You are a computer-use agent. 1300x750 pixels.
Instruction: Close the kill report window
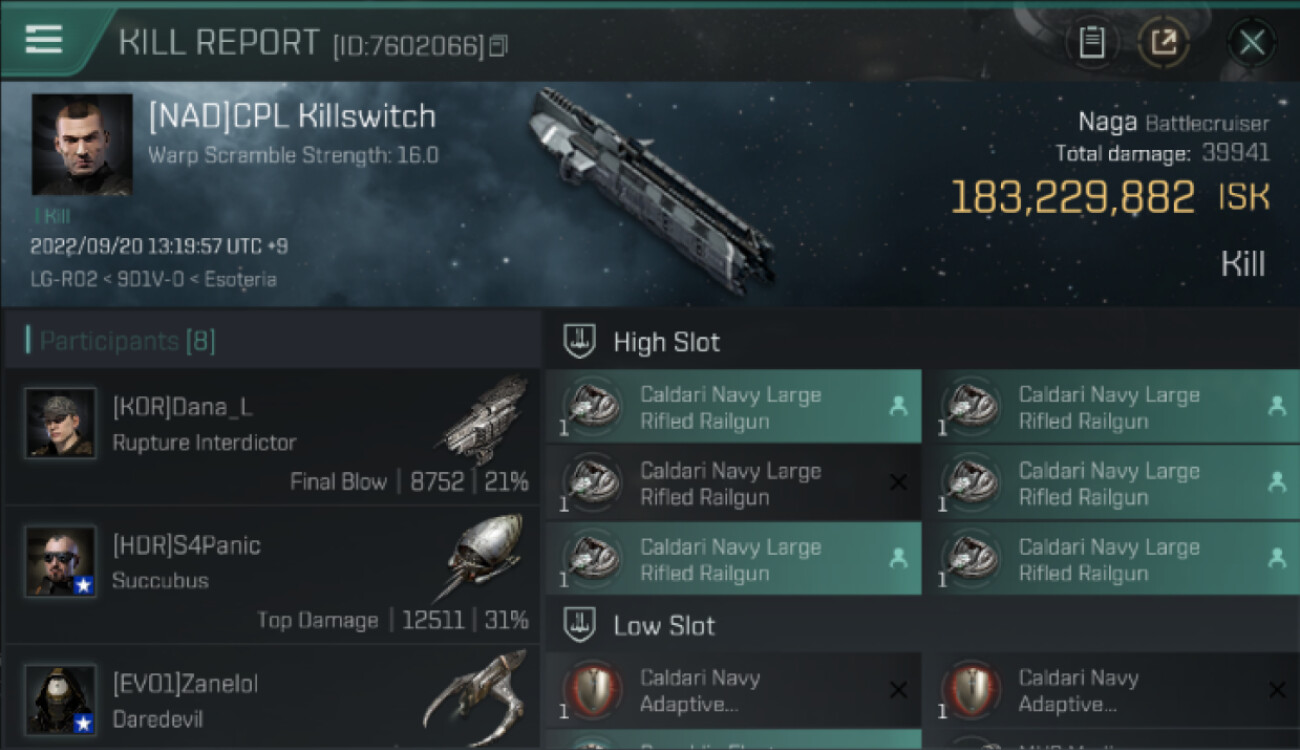click(1252, 43)
